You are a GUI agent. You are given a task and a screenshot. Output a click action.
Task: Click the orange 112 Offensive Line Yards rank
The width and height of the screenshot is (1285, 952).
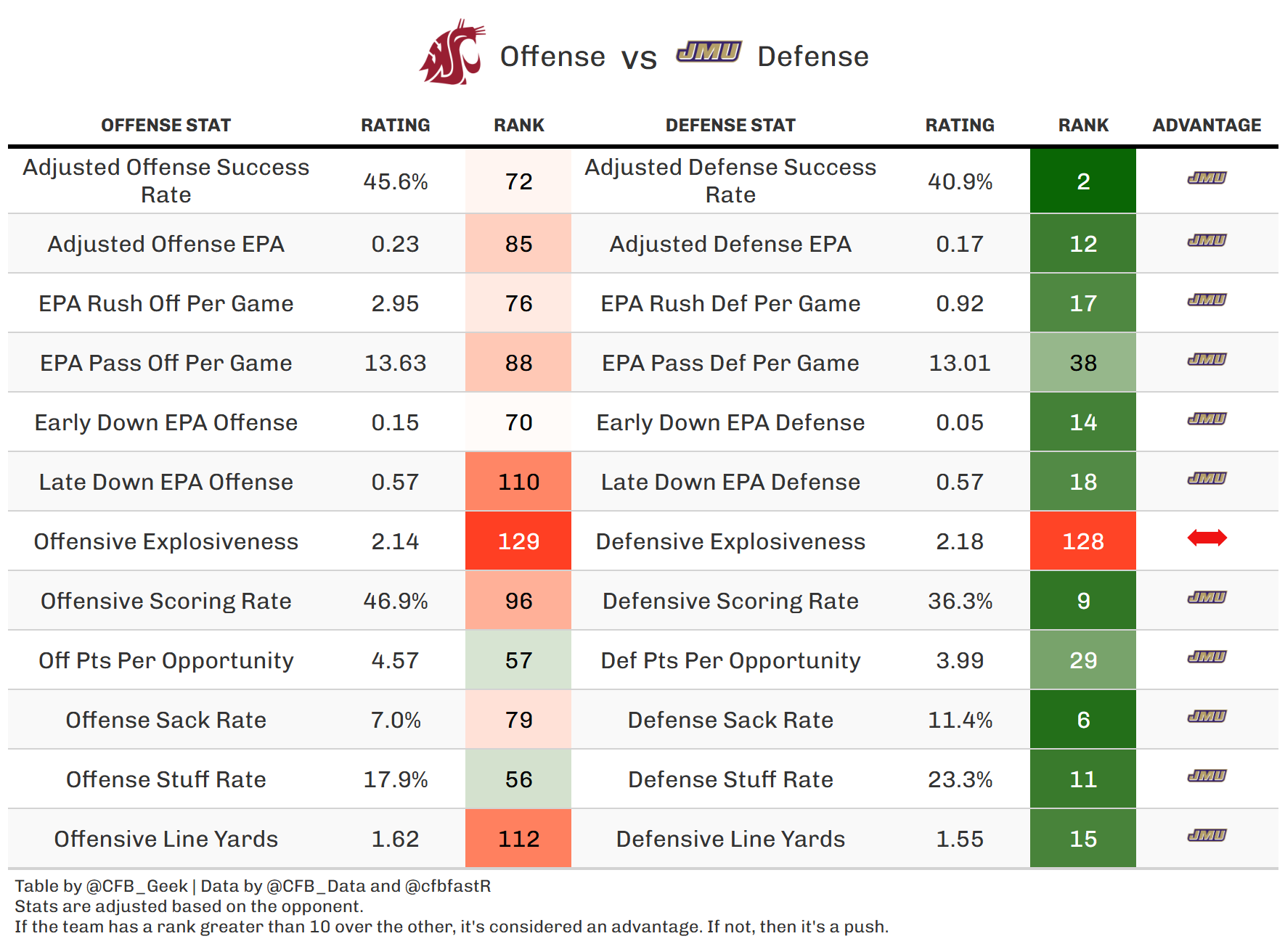518,839
